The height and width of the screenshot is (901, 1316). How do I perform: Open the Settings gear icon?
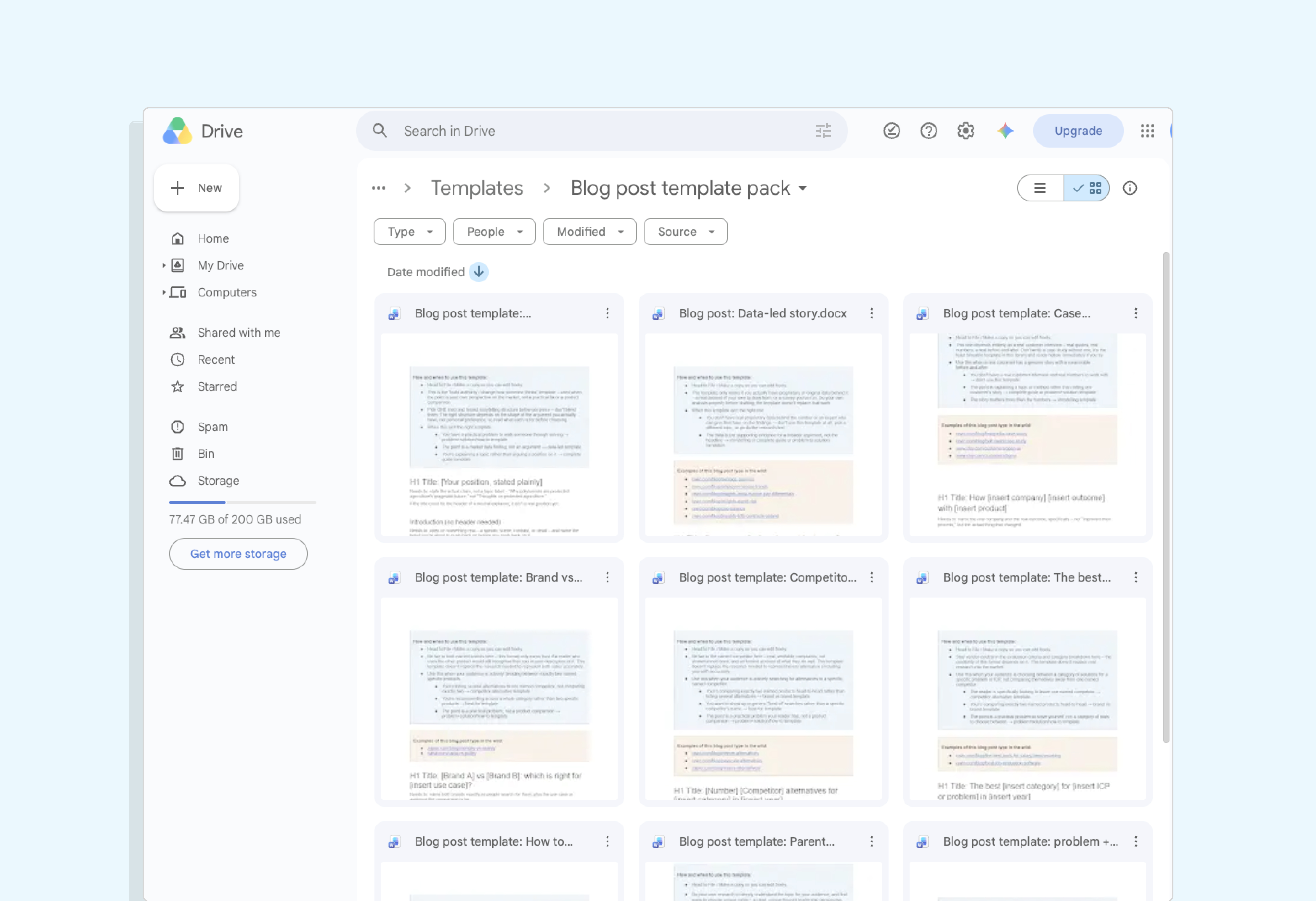pyautogui.click(x=965, y=131)
